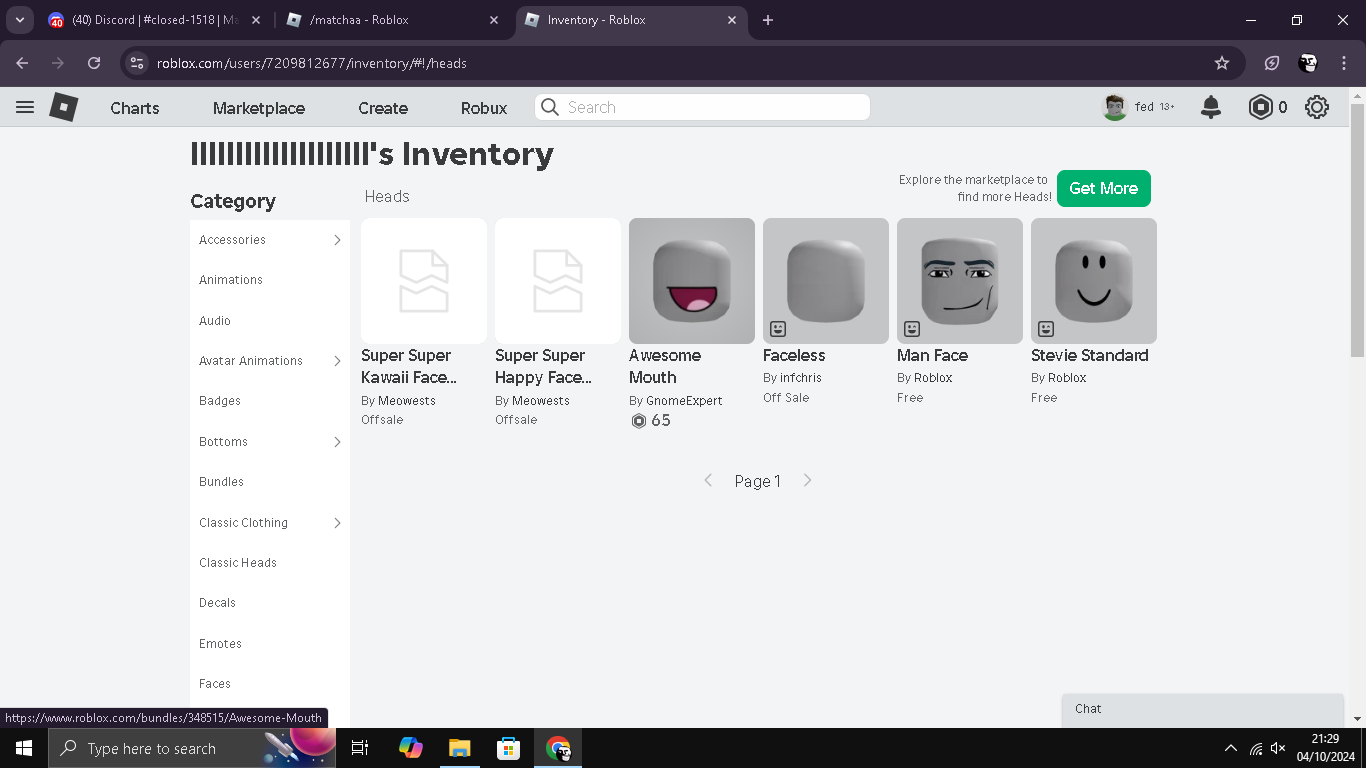Click the muted volume tray icon
Image resolution: width=1366 pixels, height=768 pixels.
pos(1278,748)
